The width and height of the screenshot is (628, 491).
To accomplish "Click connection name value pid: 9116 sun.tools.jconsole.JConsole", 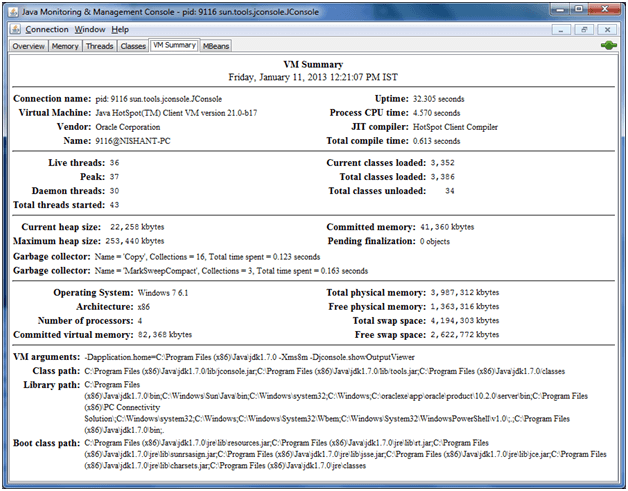I will [159, 99].
